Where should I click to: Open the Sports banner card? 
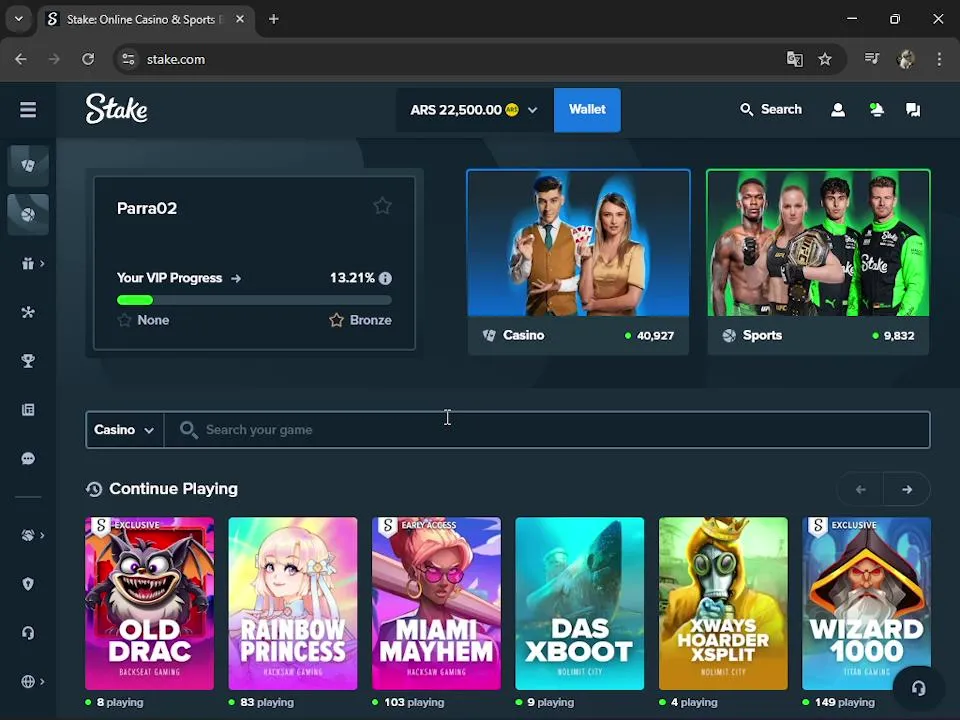pyautogui.click(x=819, y=262)
